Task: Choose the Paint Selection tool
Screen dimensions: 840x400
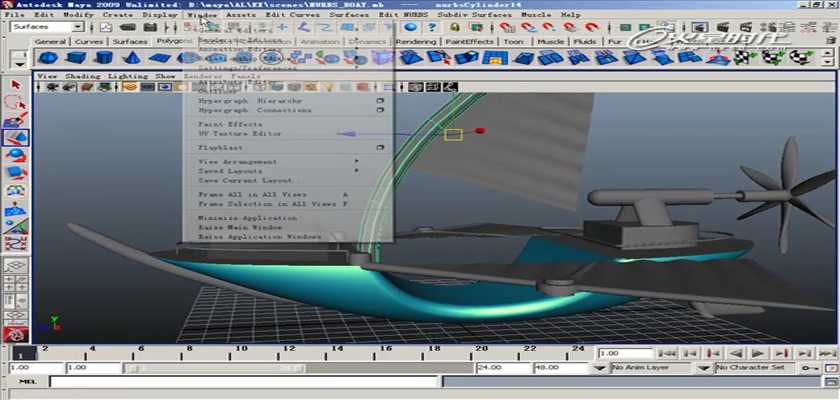Action: (x=16, y=120)
